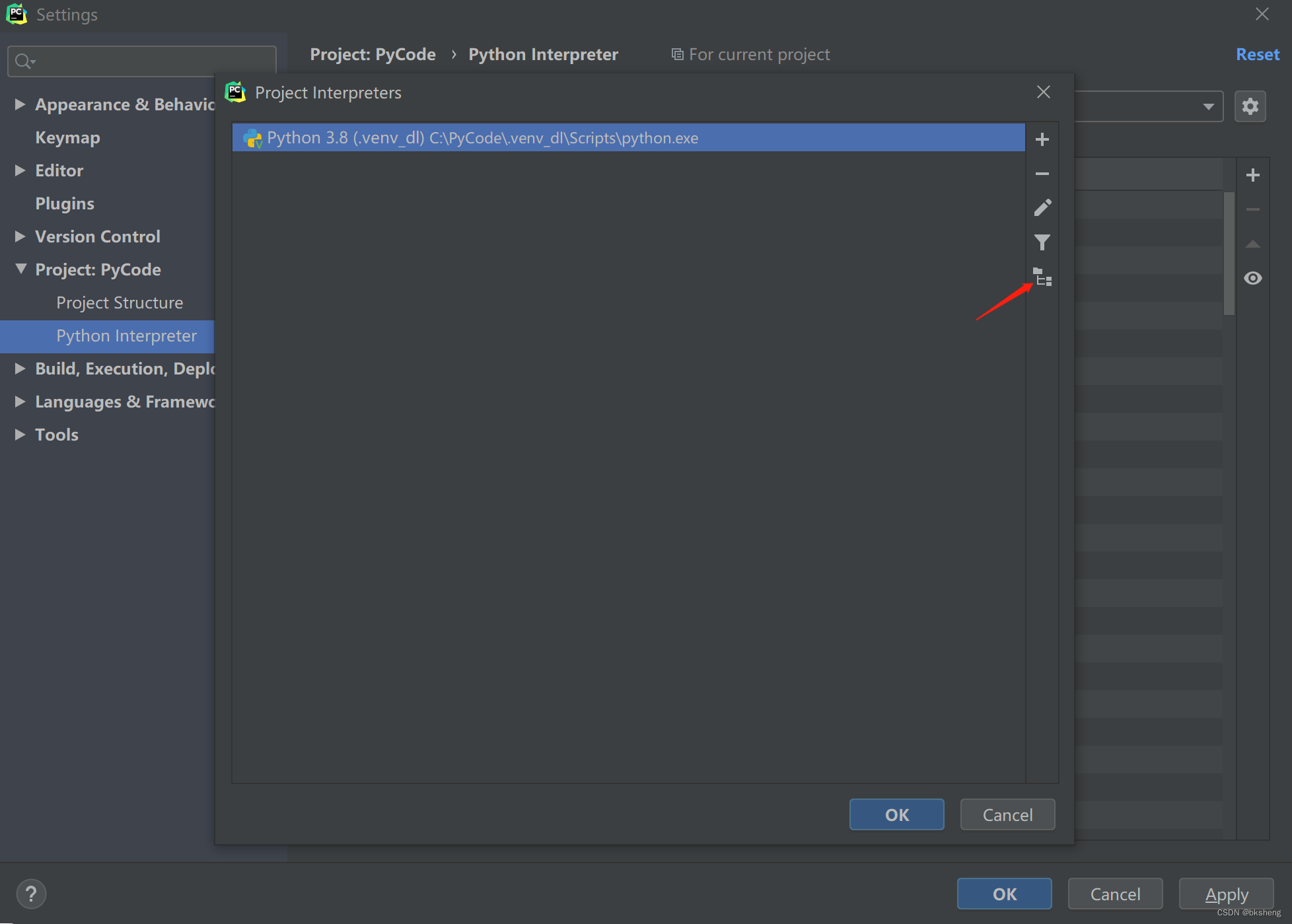Viewport: 1292px width, 924px height.
Task: Select Project Structure menu item
Action: tap(120, 302)
